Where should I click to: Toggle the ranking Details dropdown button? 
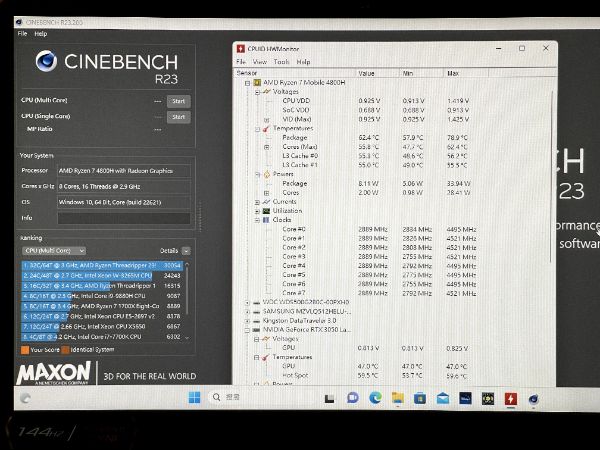(186, 251)
